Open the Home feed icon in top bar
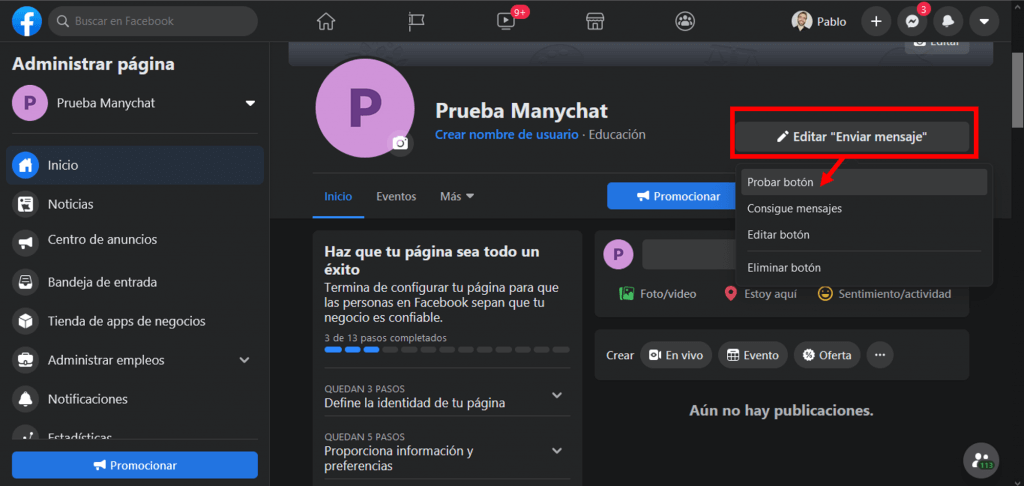 (x=325, y=22)
